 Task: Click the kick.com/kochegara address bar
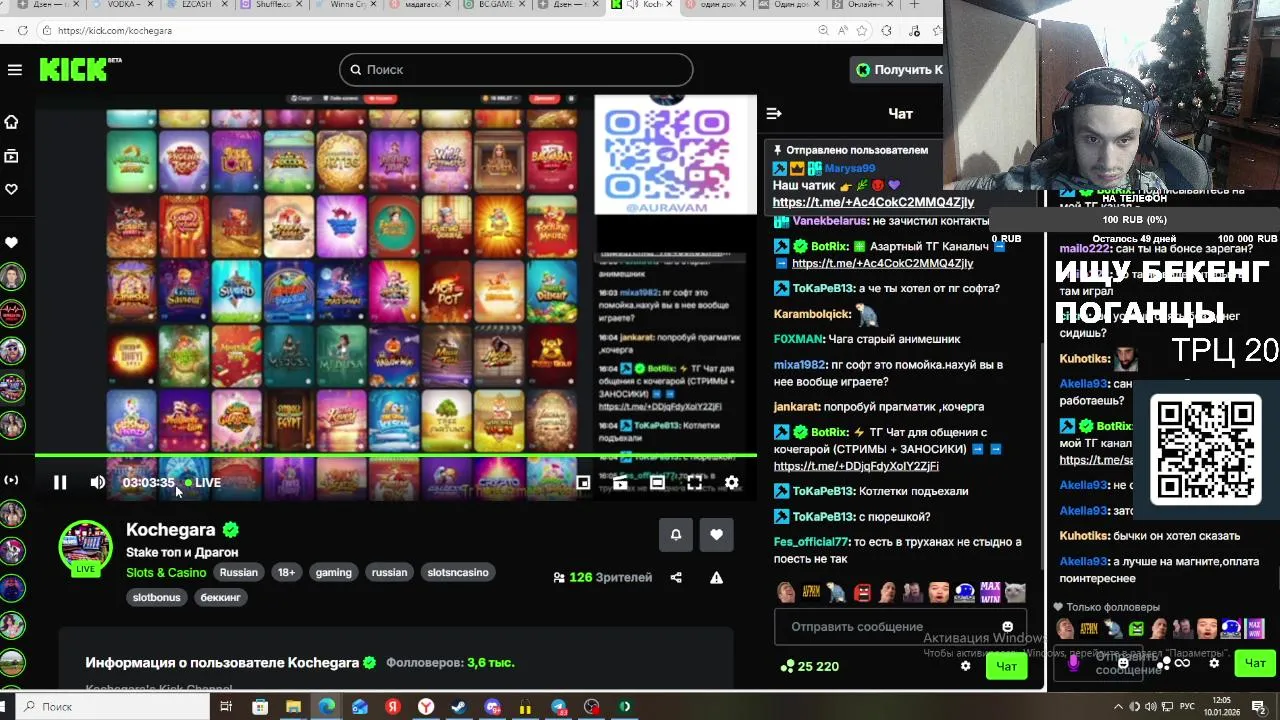point(430,31)
